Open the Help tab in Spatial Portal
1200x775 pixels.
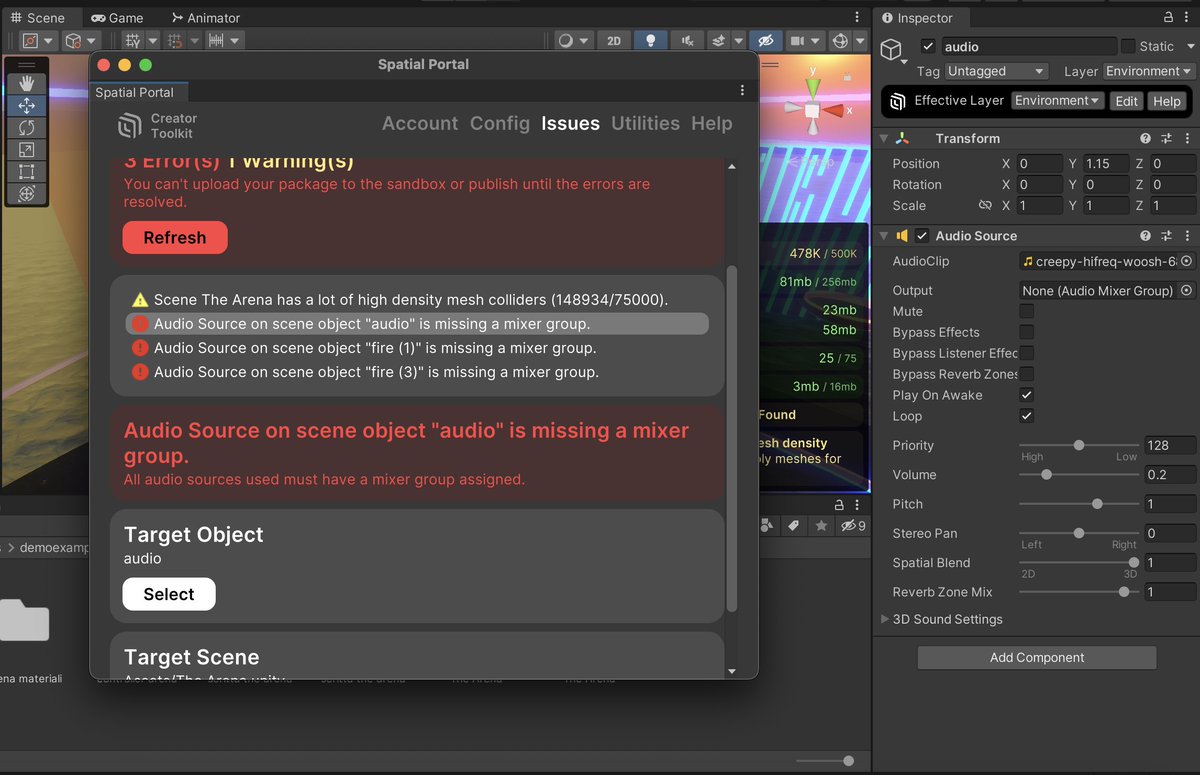pyautogui.click(x=712, y=123)
